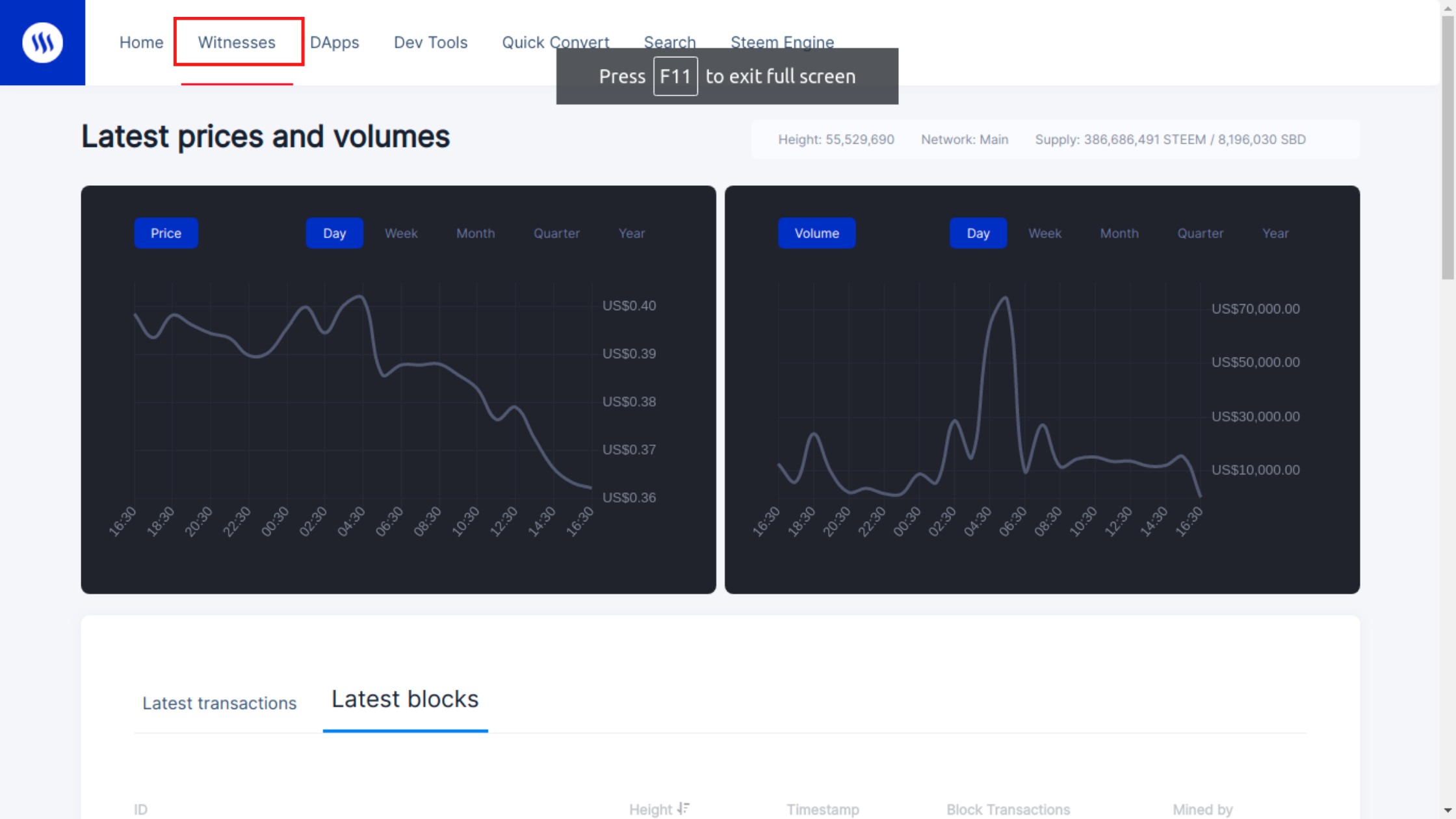The image size is (1456, 819).
Task: Switch price chart to Month
Action: coord(475,233)
